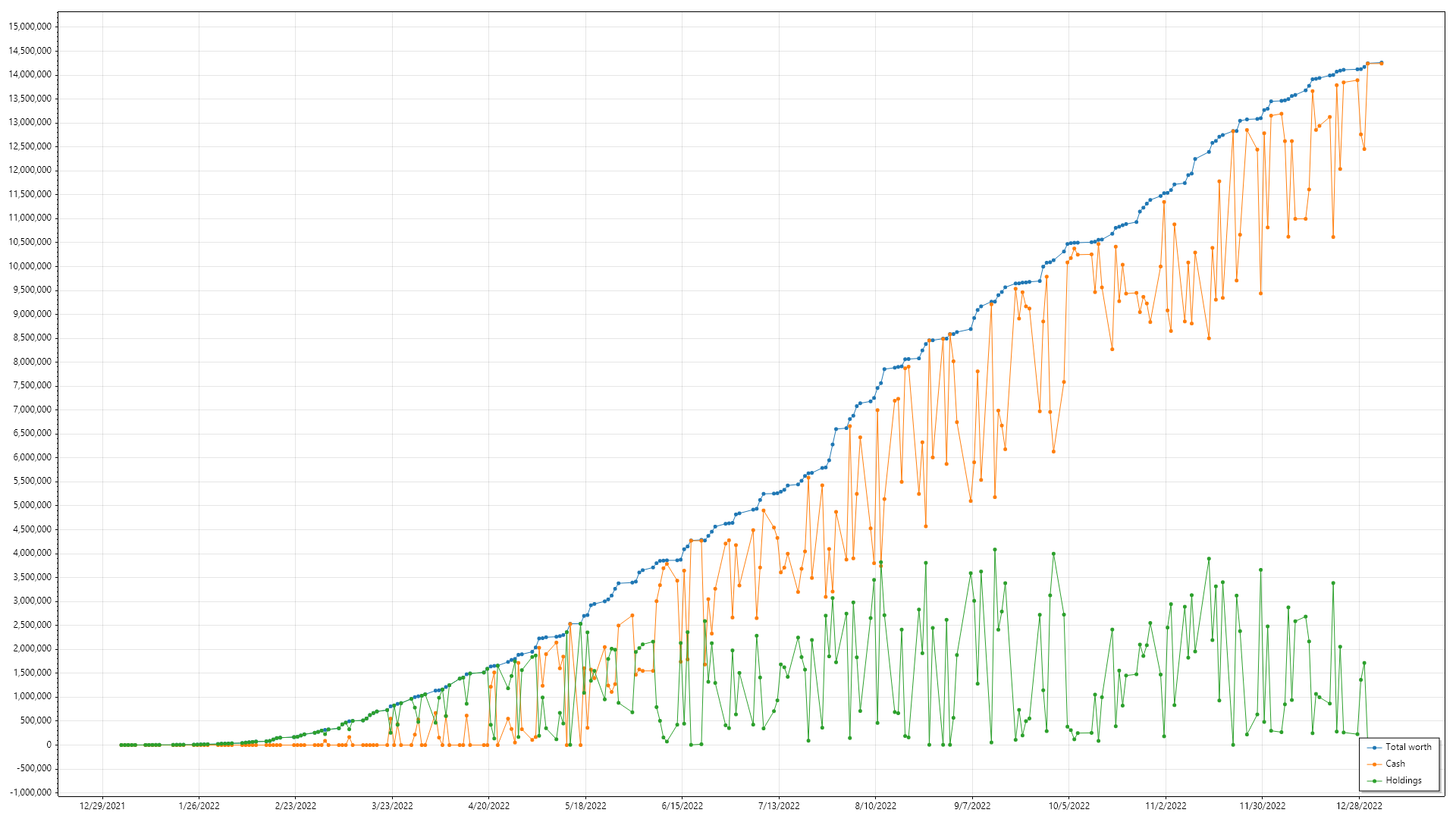Click the 12,000,000 y-axis label
The image size is (1456, 819).
[30, 170]
